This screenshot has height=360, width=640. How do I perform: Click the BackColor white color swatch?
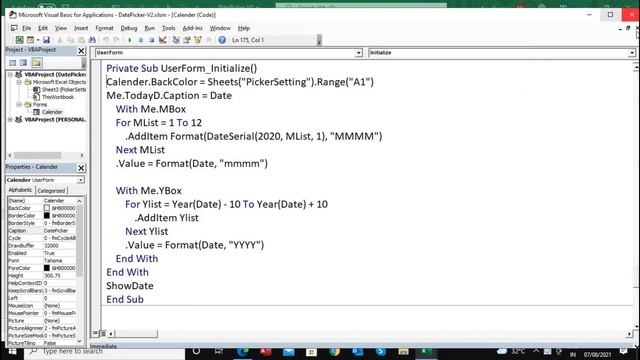click(47, 208)
